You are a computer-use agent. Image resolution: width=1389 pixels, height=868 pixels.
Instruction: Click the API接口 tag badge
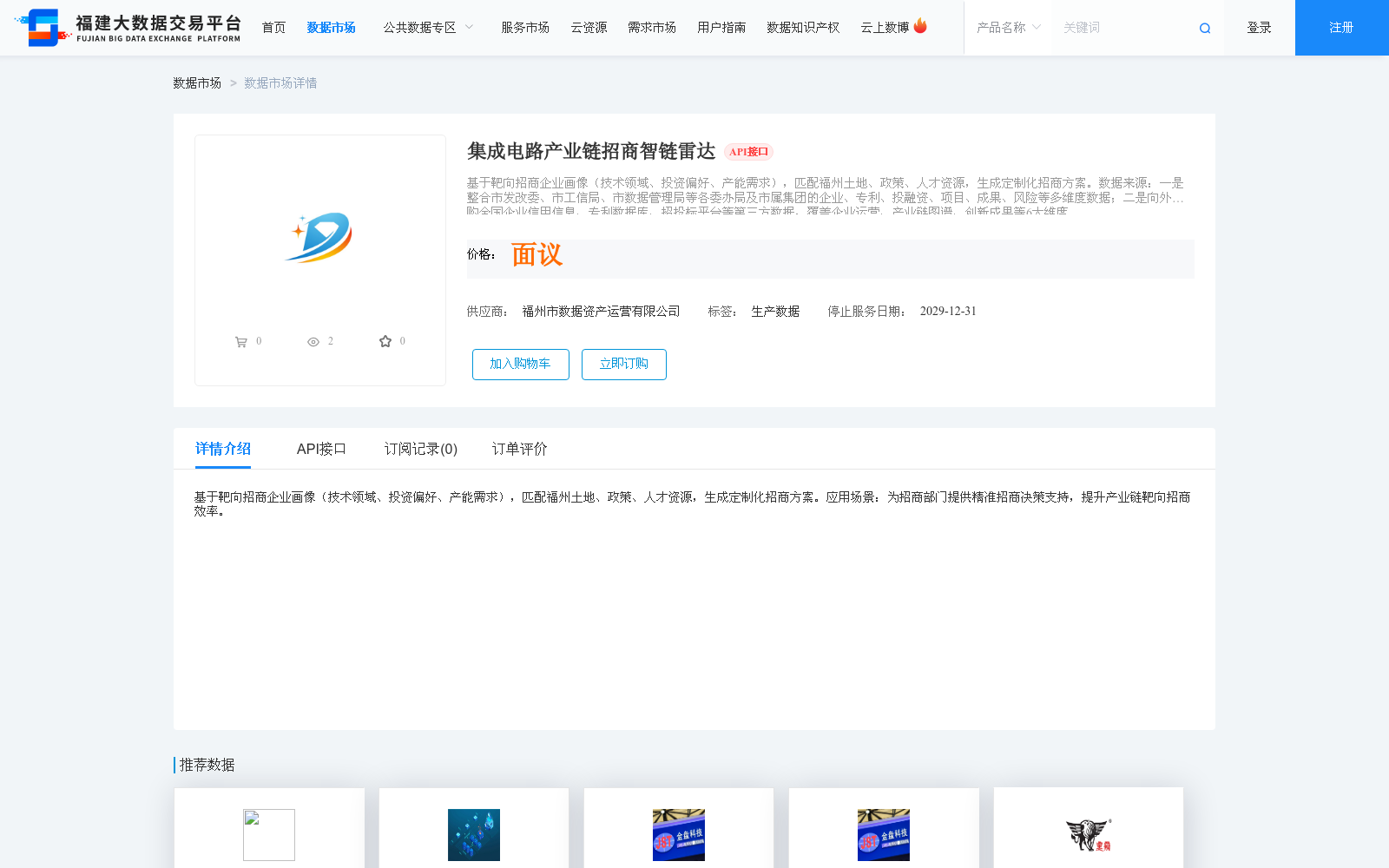click(x=748, y=152)
